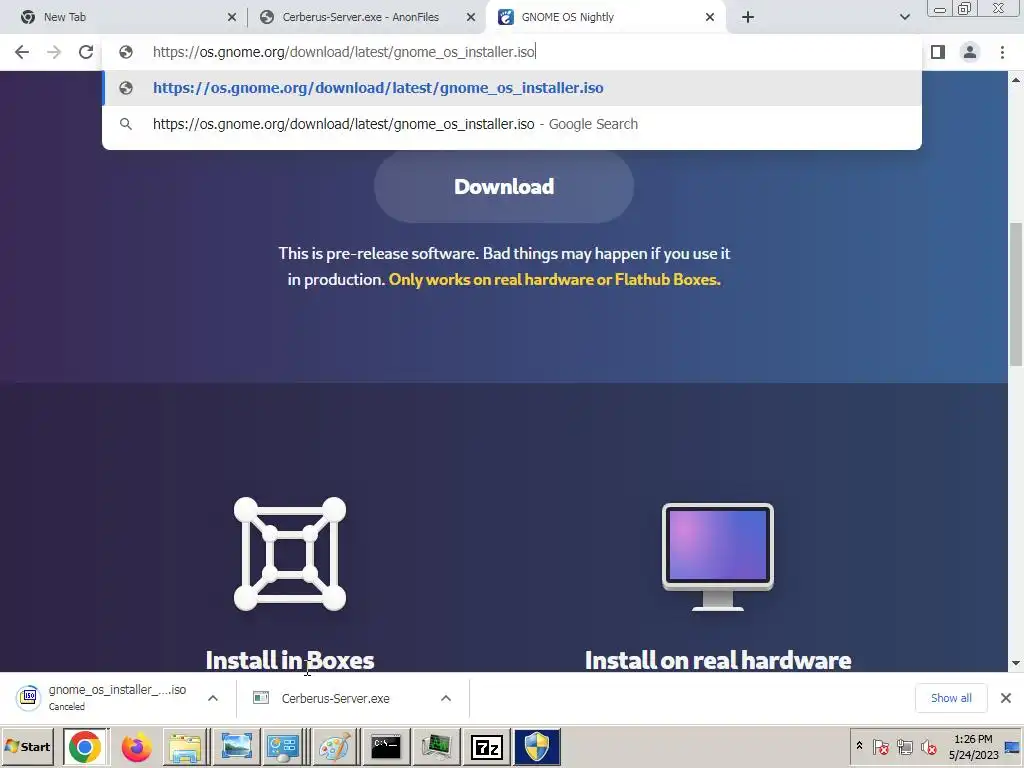Launch Paint from the taskbar palette icon
Screen dimensions: 1024x768
pyautogui.click(x=334, y=746)
